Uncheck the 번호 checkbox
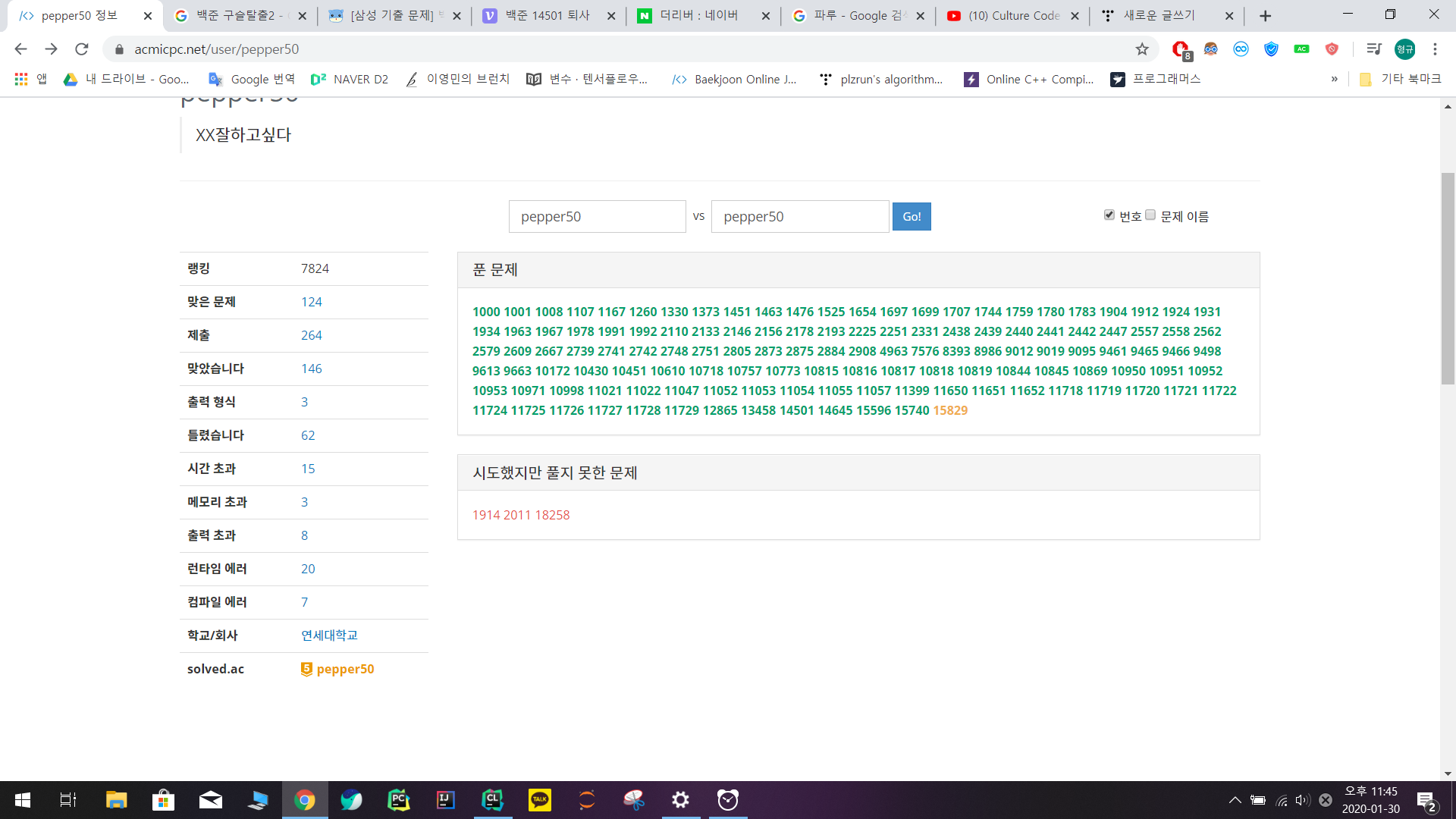 (x=1109, y=215)
